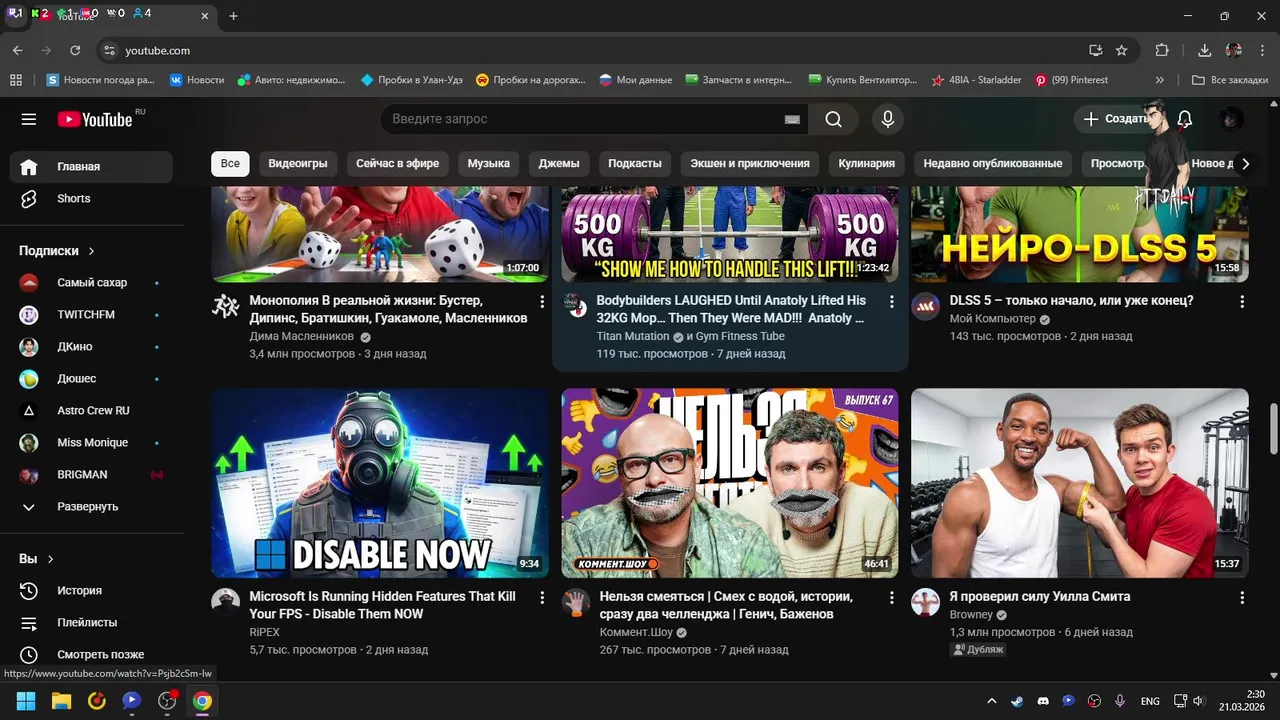Open options for Уилла Смита video

coord(1242,597)
